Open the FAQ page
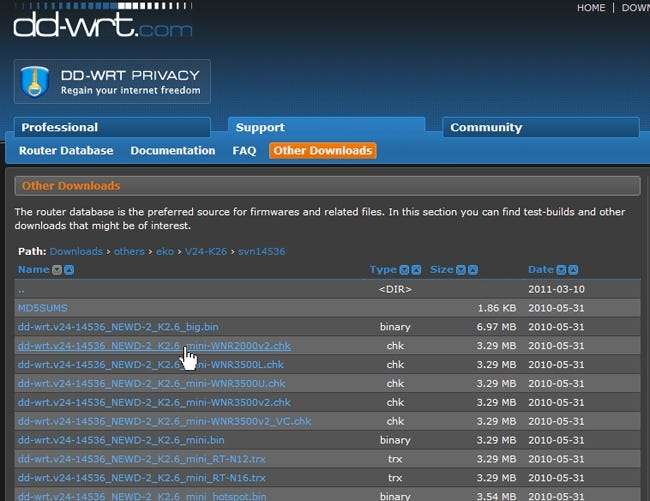This screenshot has height=501, width=650. [x=244, y=151]
